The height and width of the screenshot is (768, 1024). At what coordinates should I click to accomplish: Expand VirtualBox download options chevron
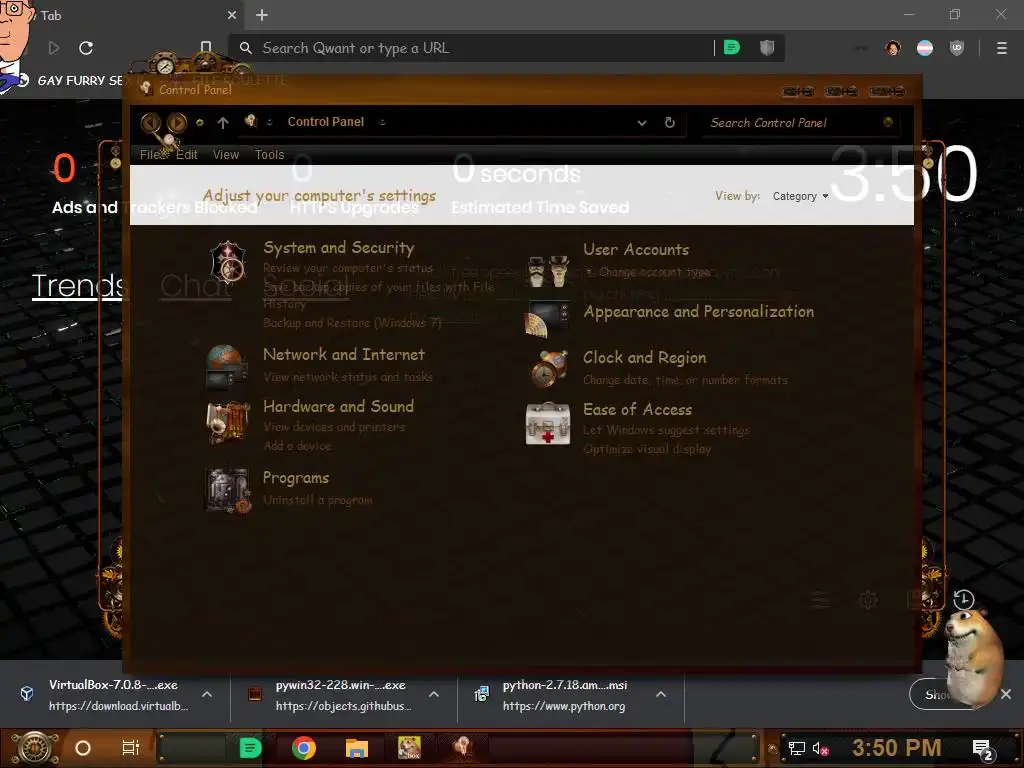pyautogui.click(x=206, y=695)
